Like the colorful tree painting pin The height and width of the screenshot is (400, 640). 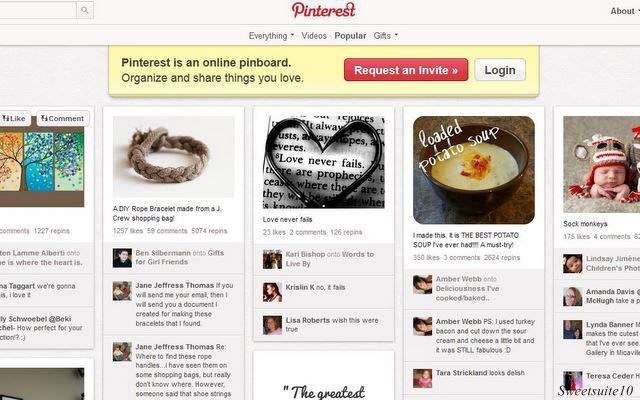pyautogui.click(x=15, y=118)
